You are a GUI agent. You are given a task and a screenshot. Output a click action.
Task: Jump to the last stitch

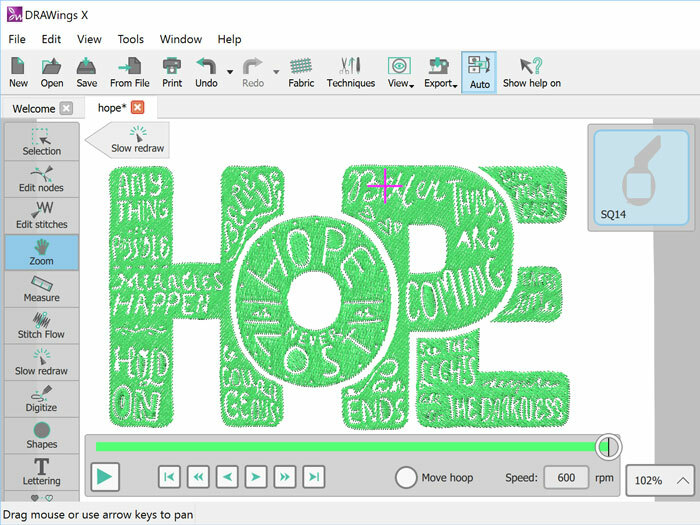[314, 477]
